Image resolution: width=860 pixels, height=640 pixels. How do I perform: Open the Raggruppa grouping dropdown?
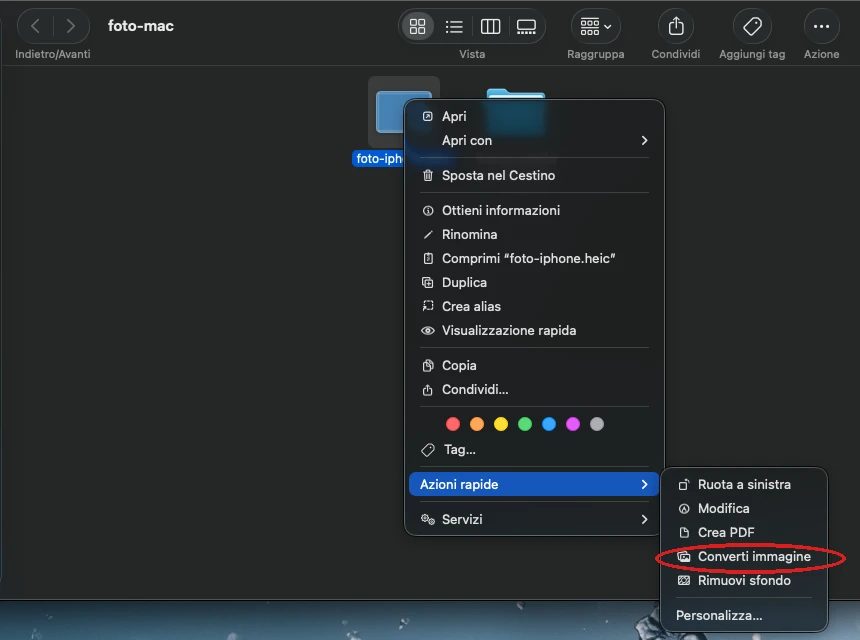coord(596,26)
